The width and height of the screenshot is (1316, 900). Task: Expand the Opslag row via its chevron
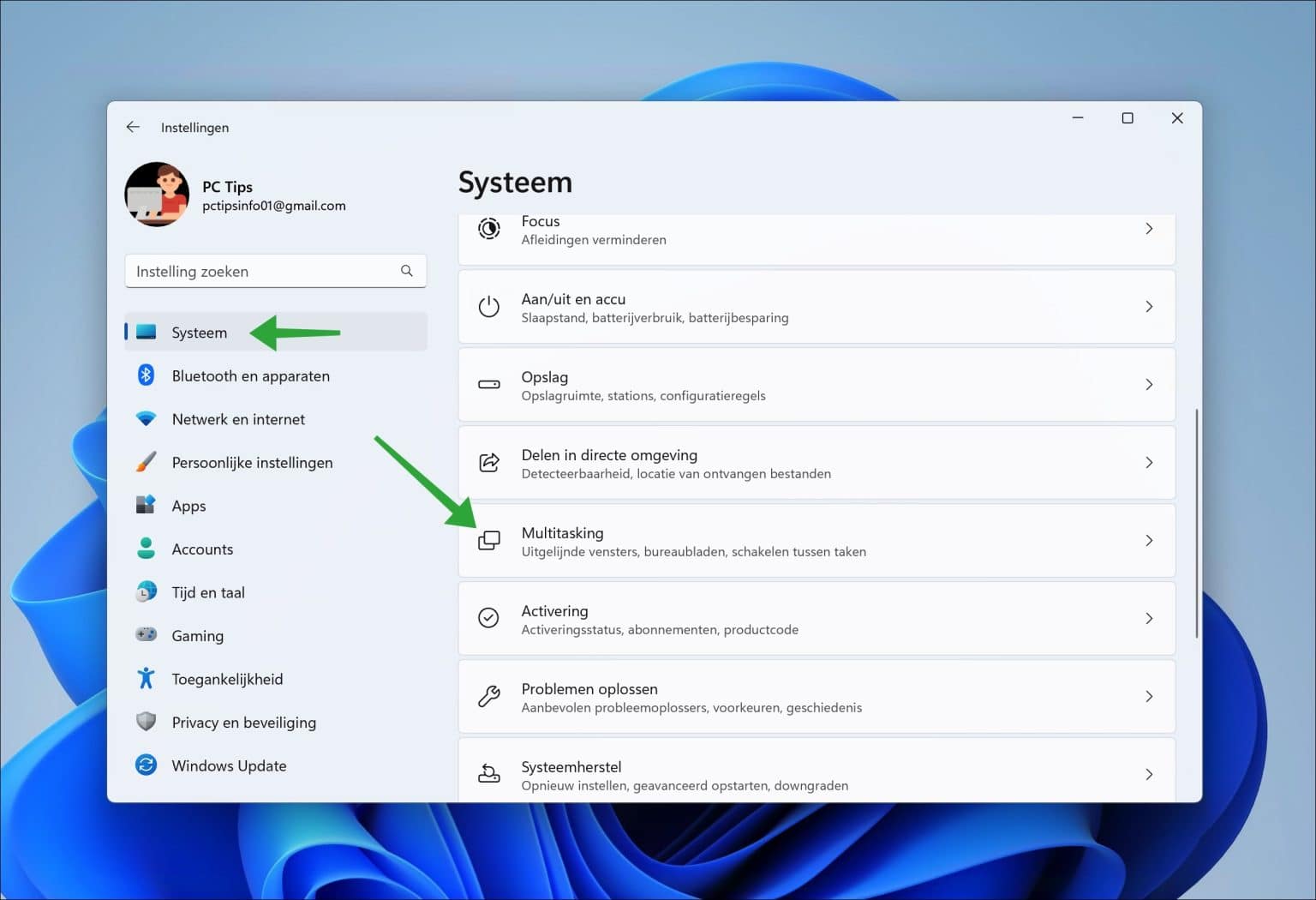click(x=1149, y=385)
